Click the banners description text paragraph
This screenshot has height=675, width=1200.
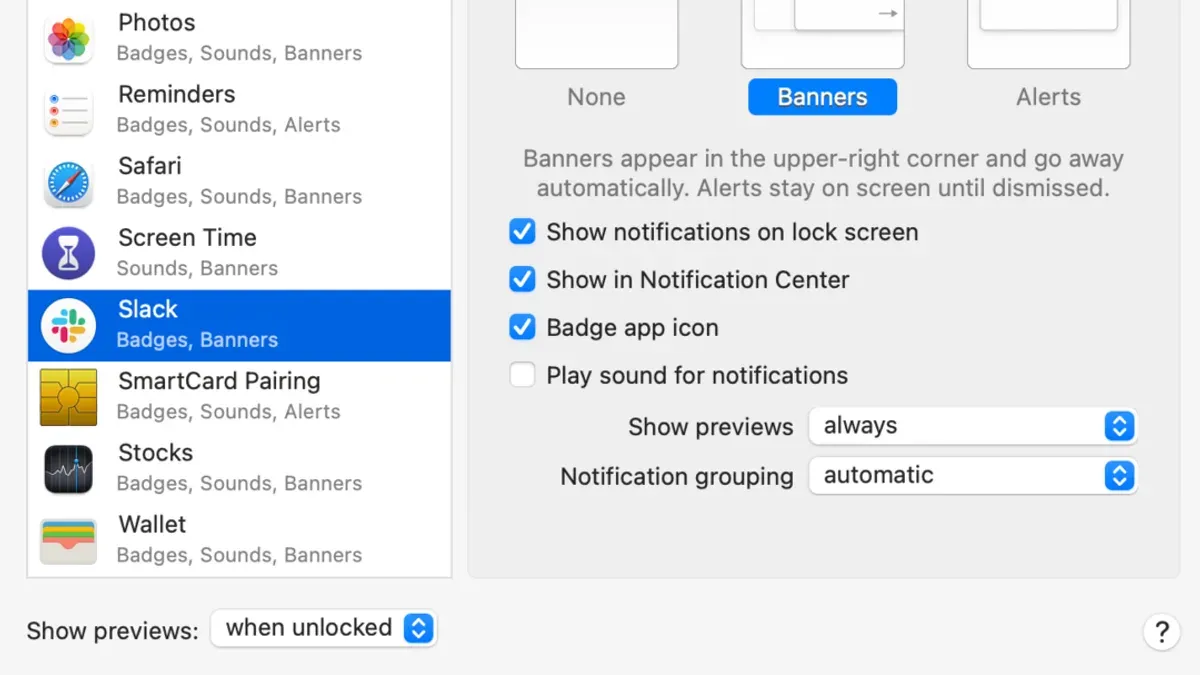(x=823, y=173)
